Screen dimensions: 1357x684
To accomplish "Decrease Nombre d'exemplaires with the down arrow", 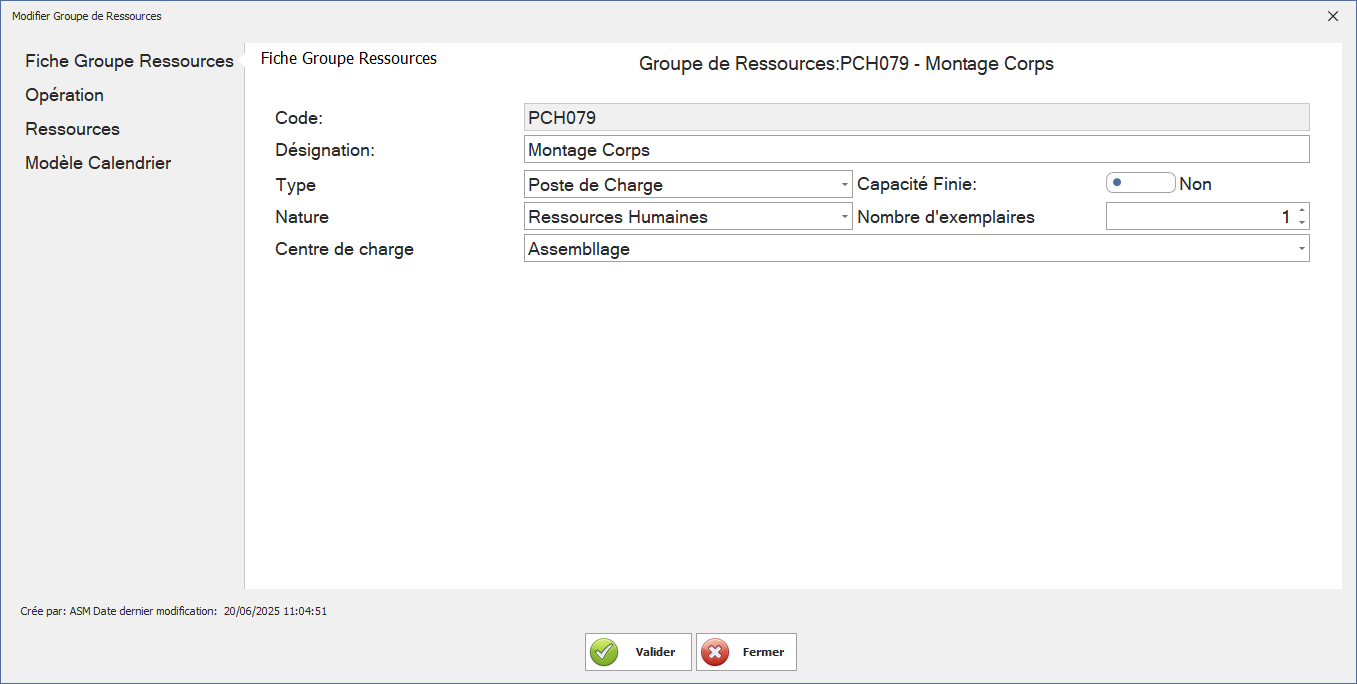I will click(x=1301, y=222).
